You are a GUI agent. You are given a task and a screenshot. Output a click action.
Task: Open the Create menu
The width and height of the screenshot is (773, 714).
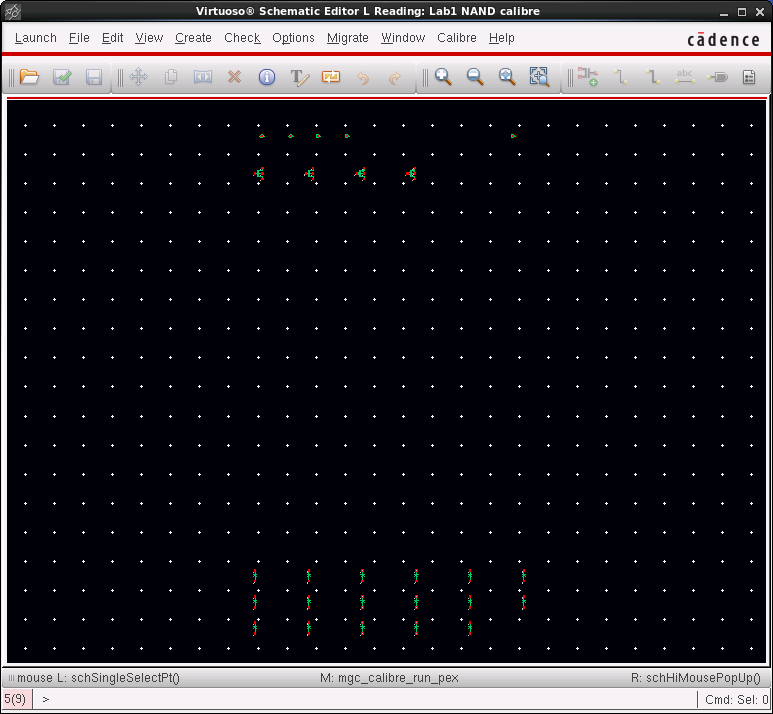[193, 38]
